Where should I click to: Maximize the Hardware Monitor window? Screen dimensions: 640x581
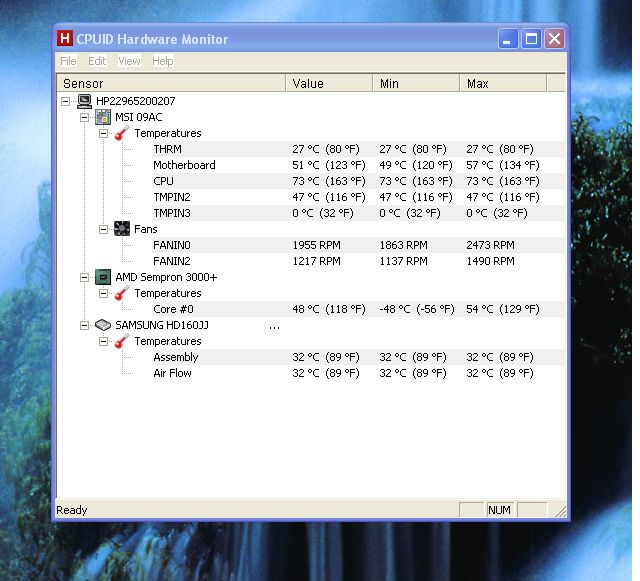coord(531,39)
